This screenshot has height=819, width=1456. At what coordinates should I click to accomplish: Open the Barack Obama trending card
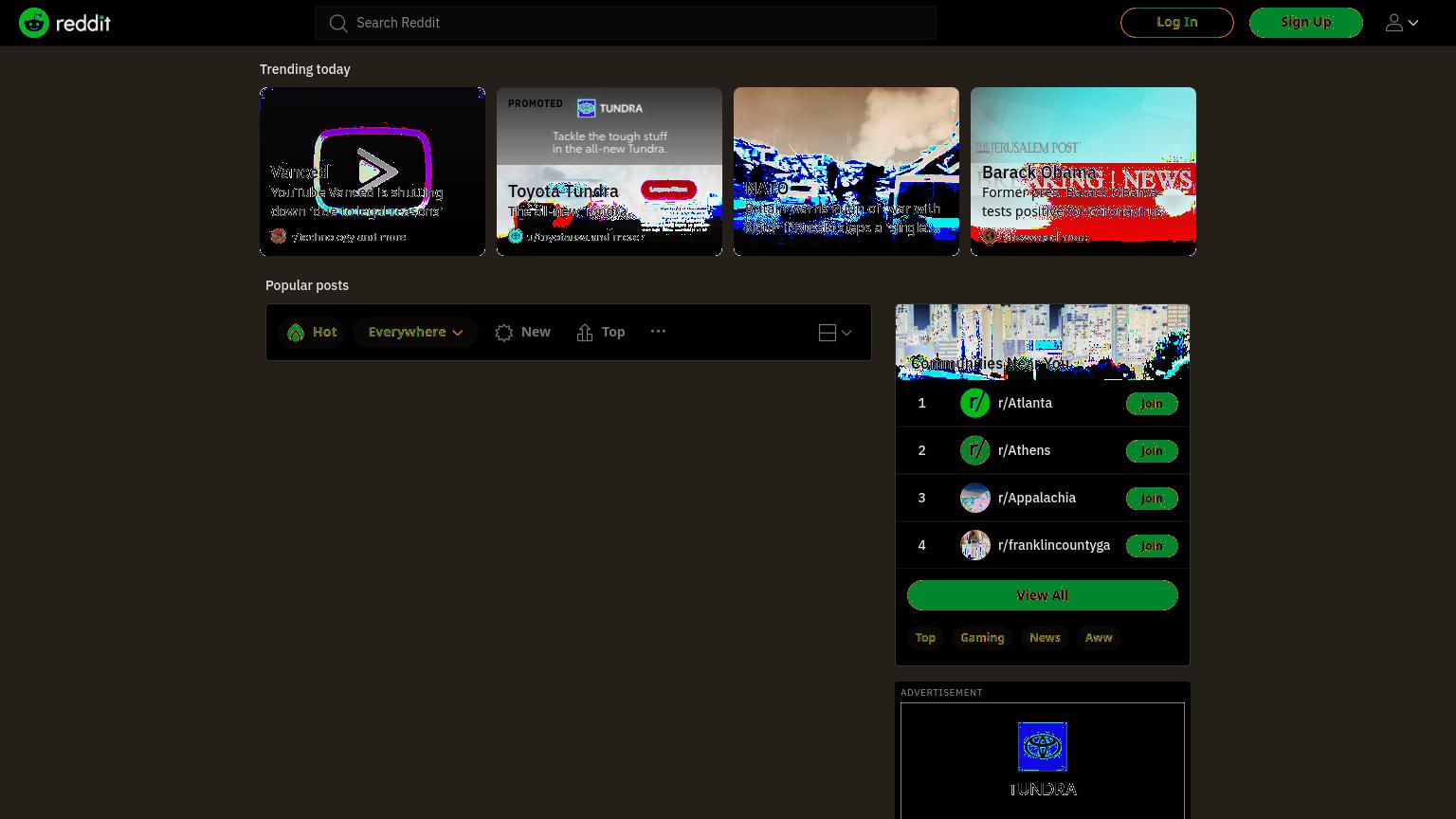pyautogui.click(x=1083, y=172)
